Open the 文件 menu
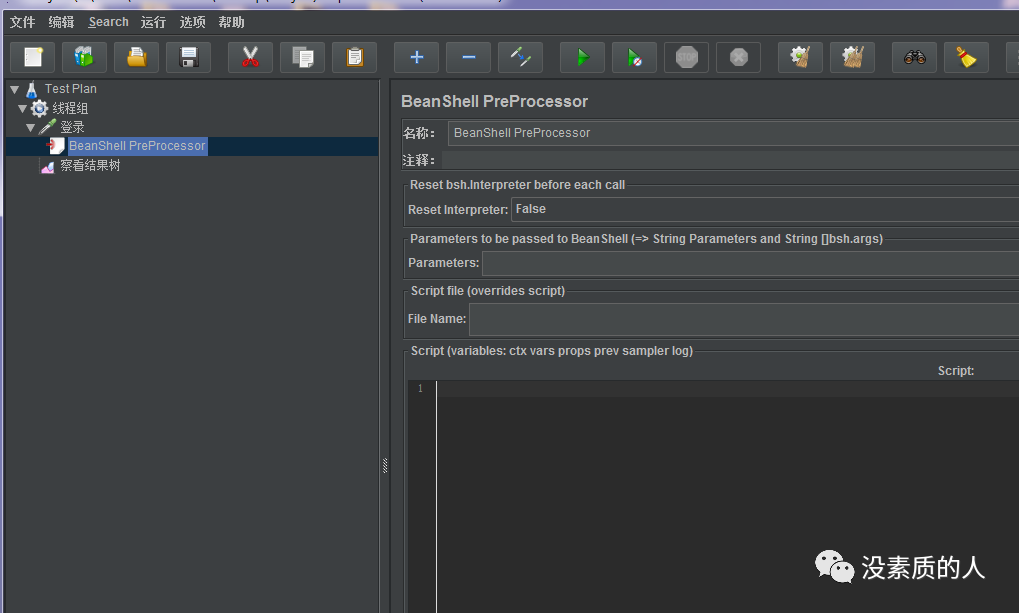This screenshot has height=613, width=1019. (22, 22)
